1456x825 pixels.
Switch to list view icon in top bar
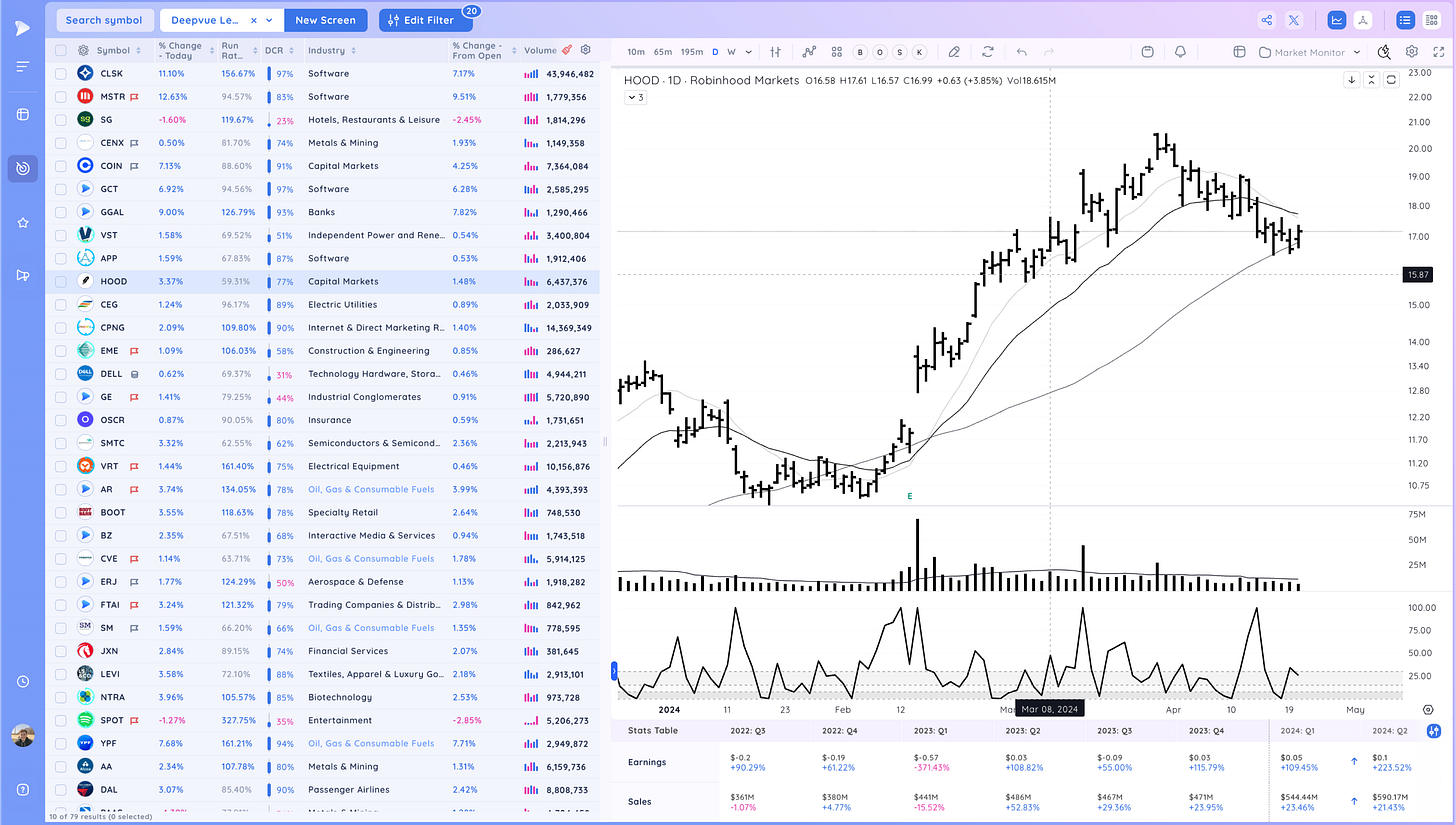pos(1406,20)
